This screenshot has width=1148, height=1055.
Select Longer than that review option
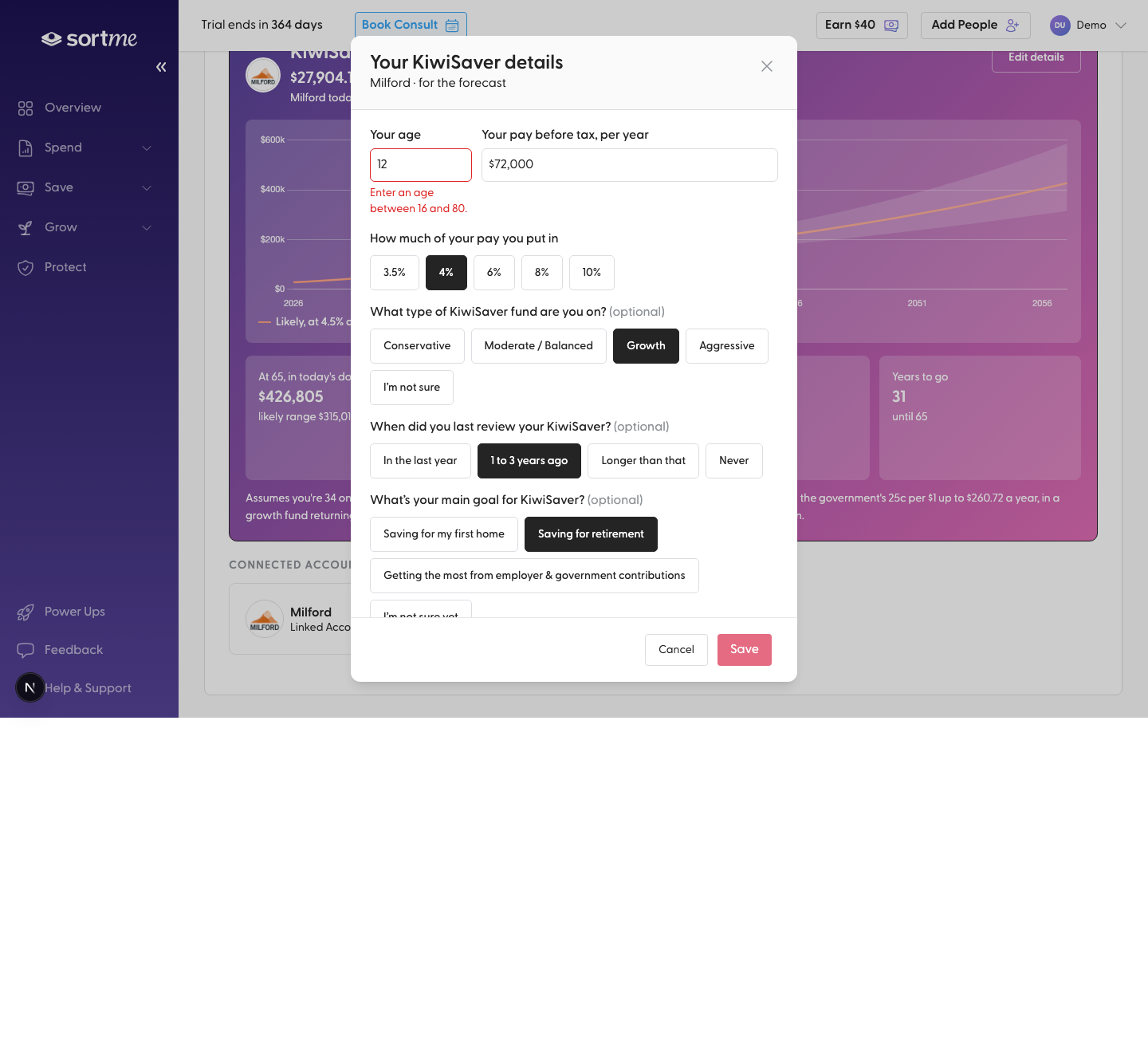643,461
